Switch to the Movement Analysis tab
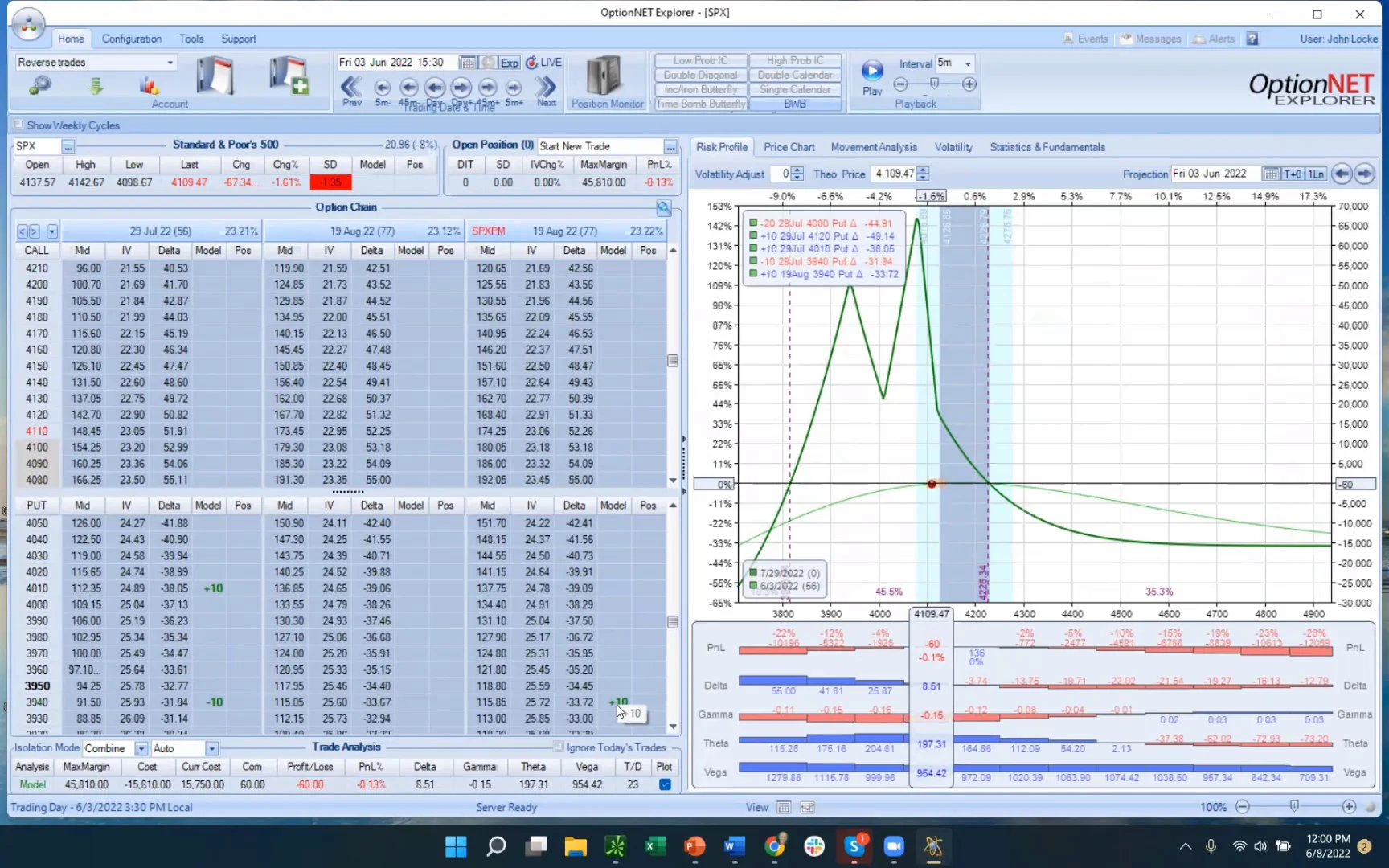Screen dimensions: 1389x868 (874, 147)
